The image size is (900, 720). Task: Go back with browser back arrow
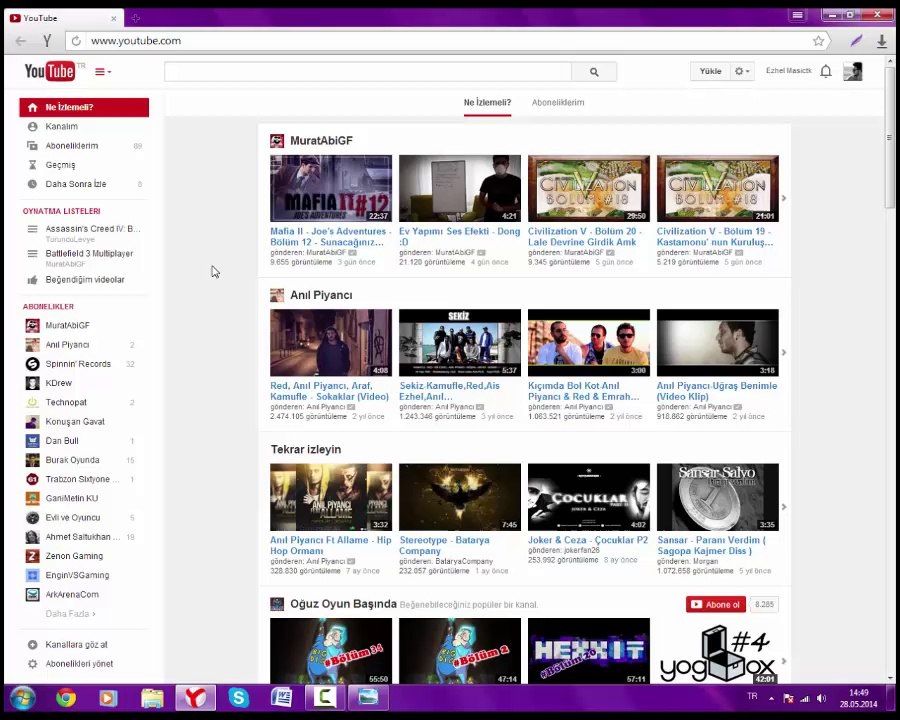(x=21, y=41)
